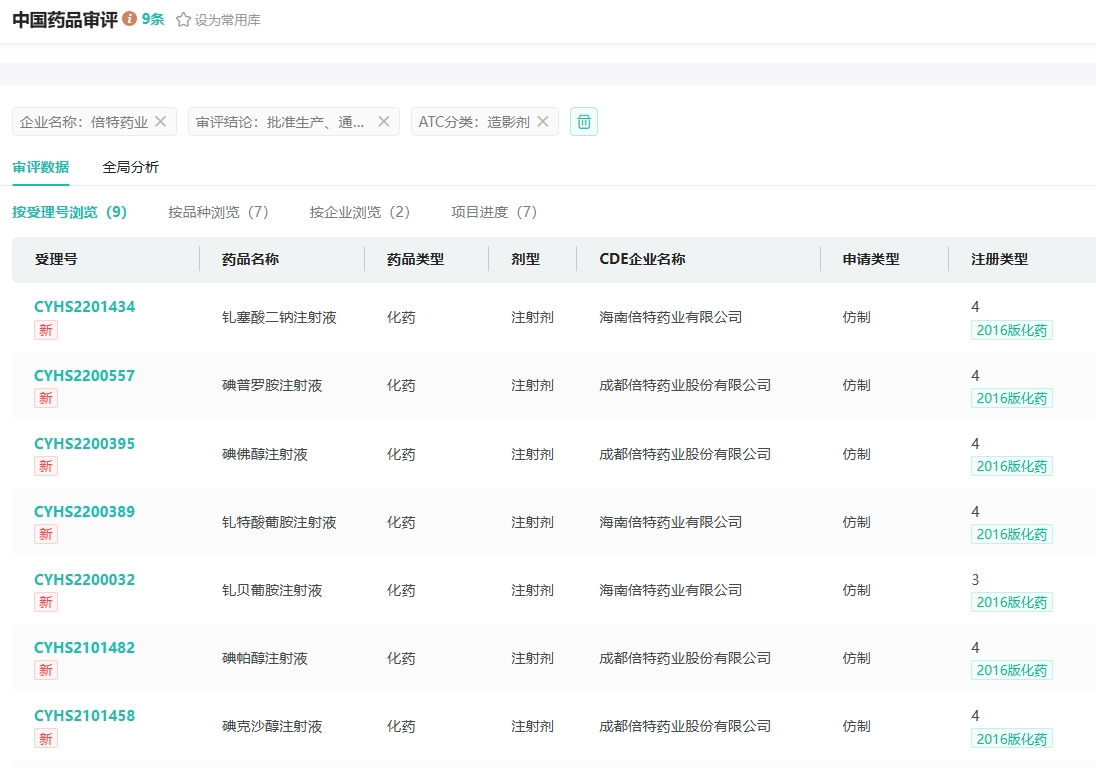Click the 新 badge under CYHS2200389
1096x768 pixels.
pyautogui.click(x=46, y=534)
